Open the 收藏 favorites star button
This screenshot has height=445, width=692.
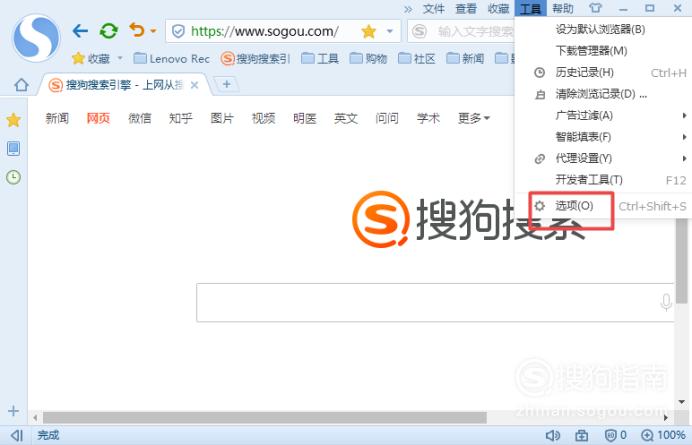91,58
